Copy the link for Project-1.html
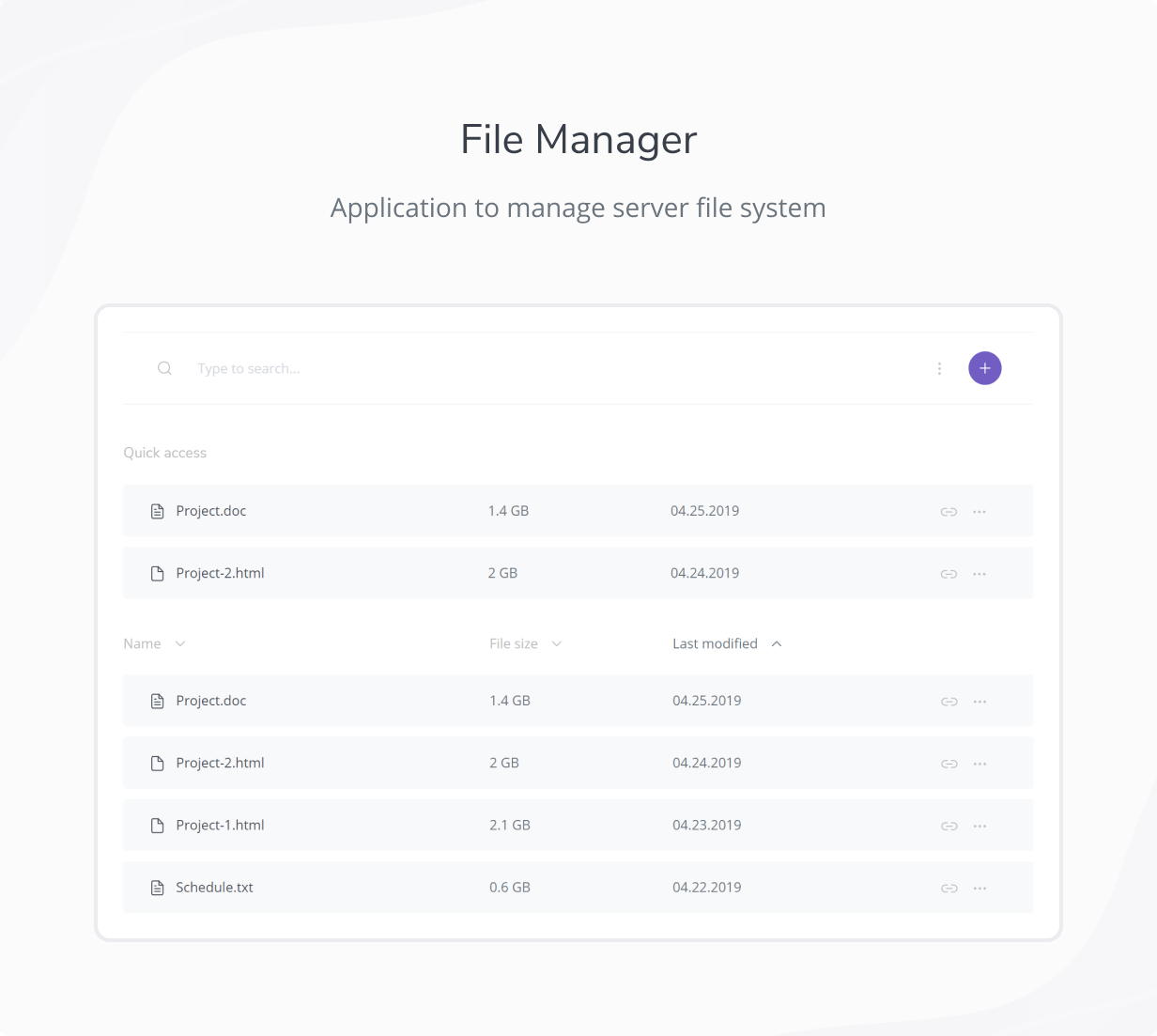The height and width of the screenshot is (1036, 1157). pyautogui.click(x=949, y=826)
